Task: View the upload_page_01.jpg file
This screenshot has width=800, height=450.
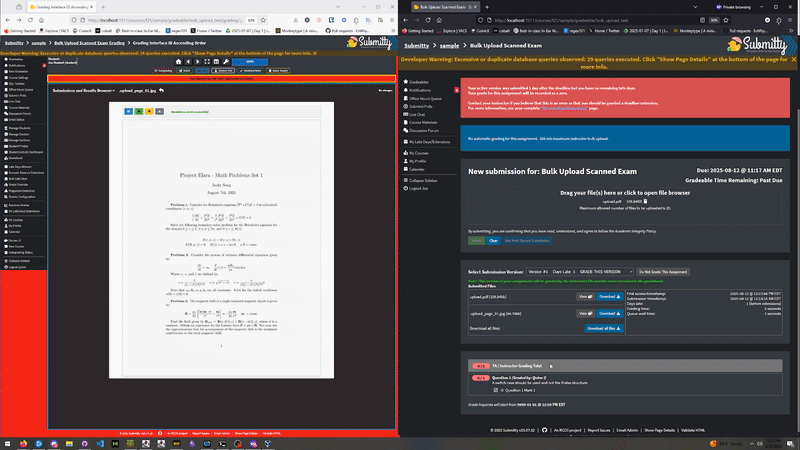Action: (585, 313)
